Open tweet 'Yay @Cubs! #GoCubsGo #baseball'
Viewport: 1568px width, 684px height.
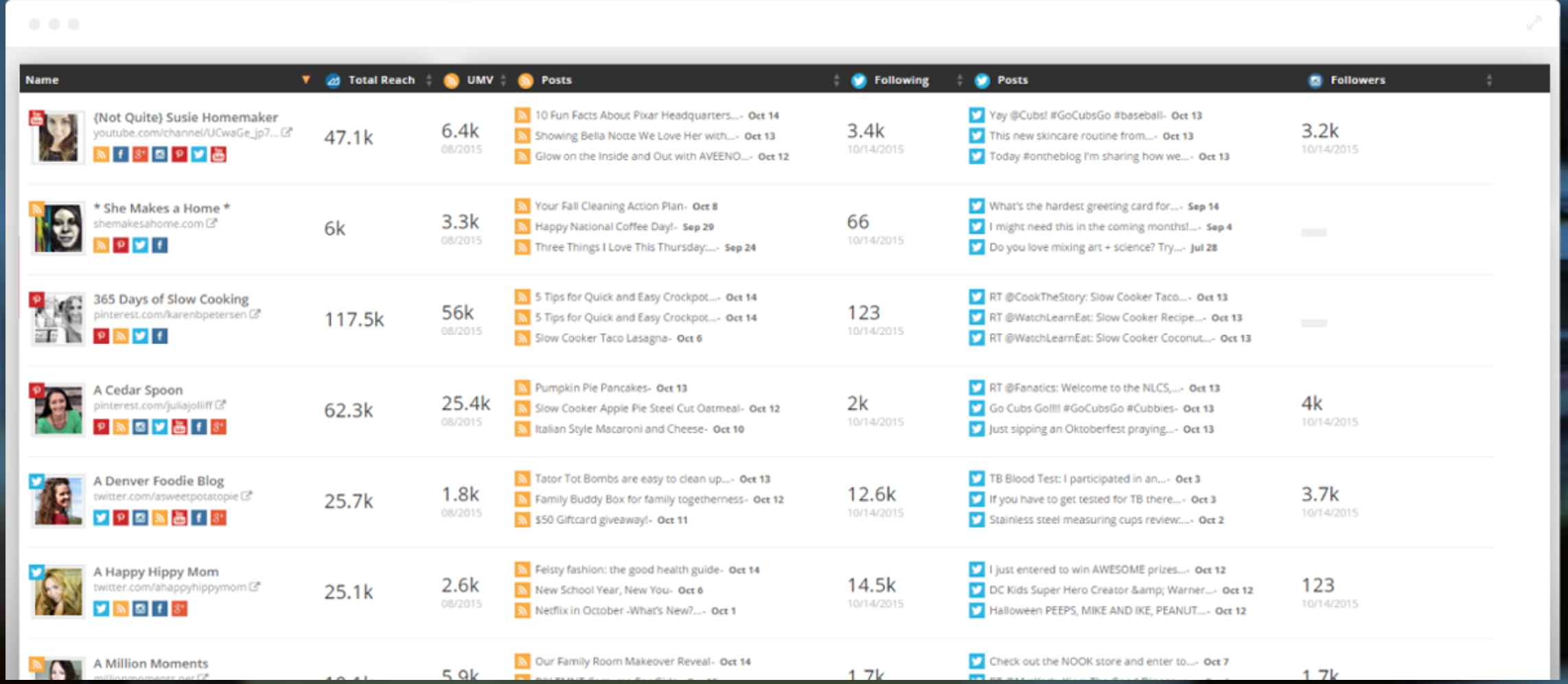pos(1076,115)
